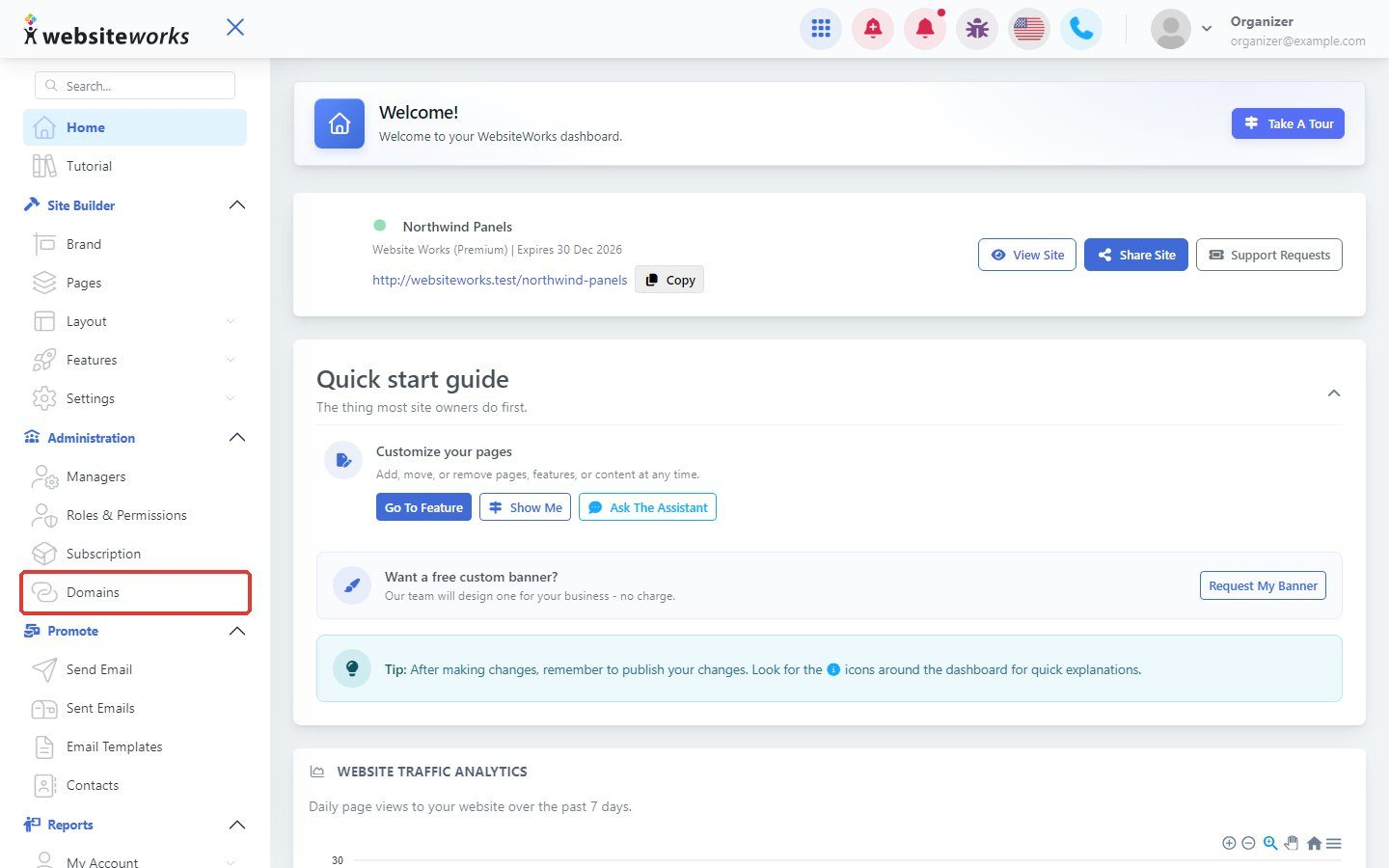Collapse the Quick start guide panel
The width and height of the screenshot is (1389, 868).
click(x=1334, y=393)
